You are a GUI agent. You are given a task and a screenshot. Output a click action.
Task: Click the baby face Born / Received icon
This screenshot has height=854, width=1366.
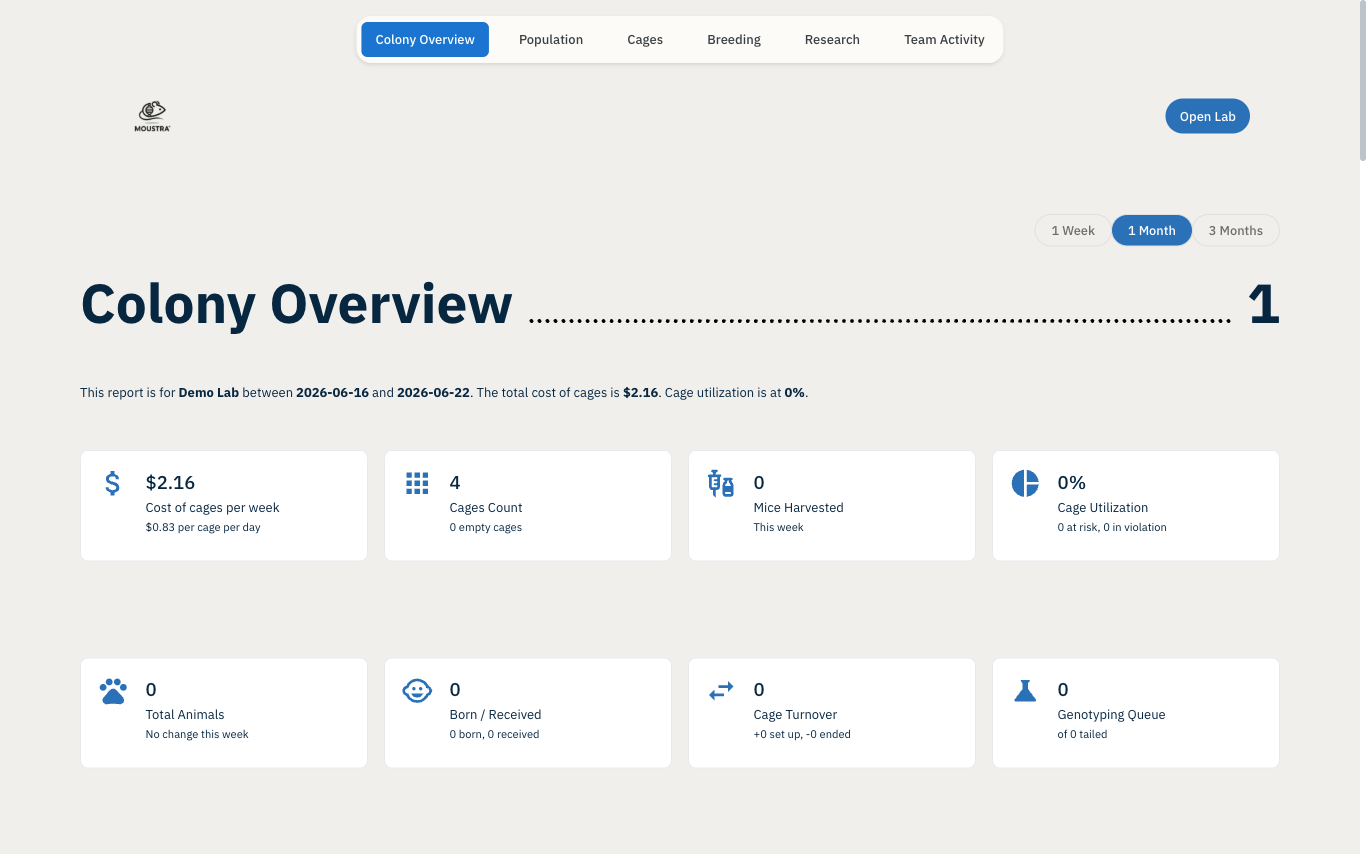[x=417, y=690]
